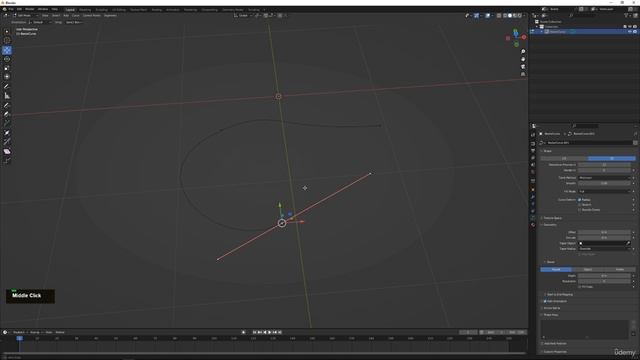Collapse the Geometry panel
Screen dimensions: 640x360
click(549, 224)
